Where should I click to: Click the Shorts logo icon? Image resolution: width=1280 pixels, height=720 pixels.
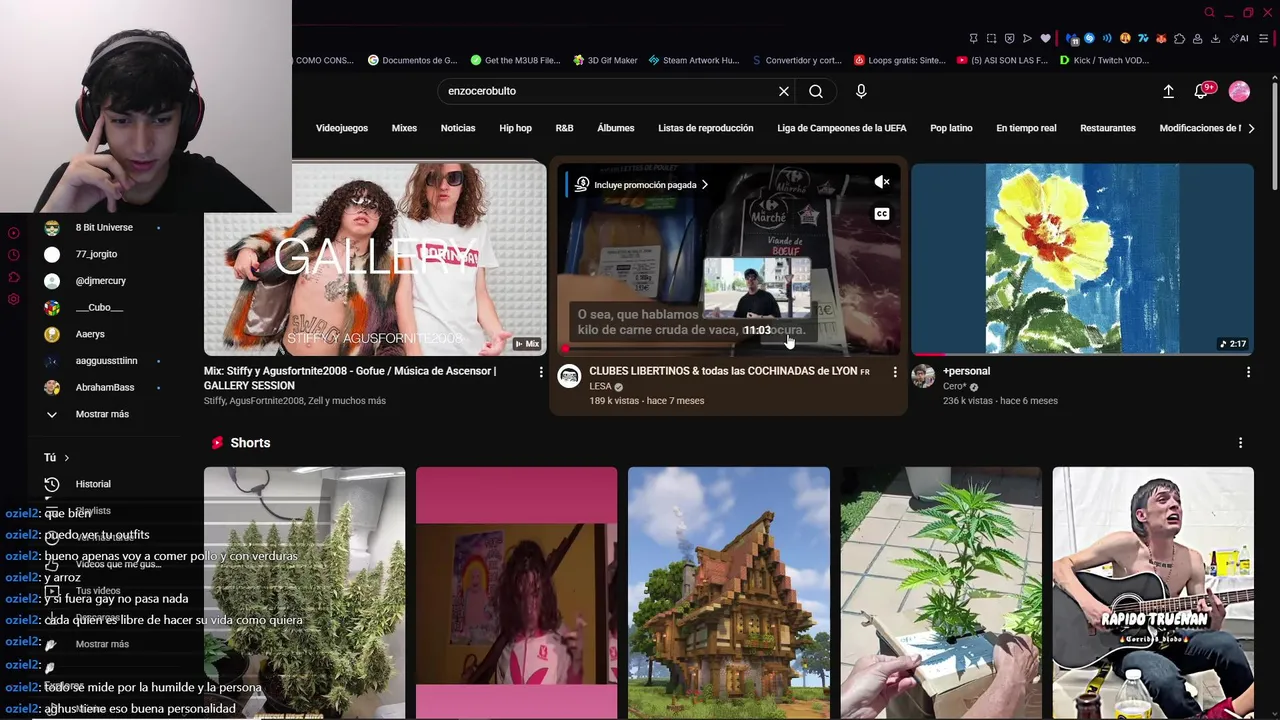(x=217, y=443)
